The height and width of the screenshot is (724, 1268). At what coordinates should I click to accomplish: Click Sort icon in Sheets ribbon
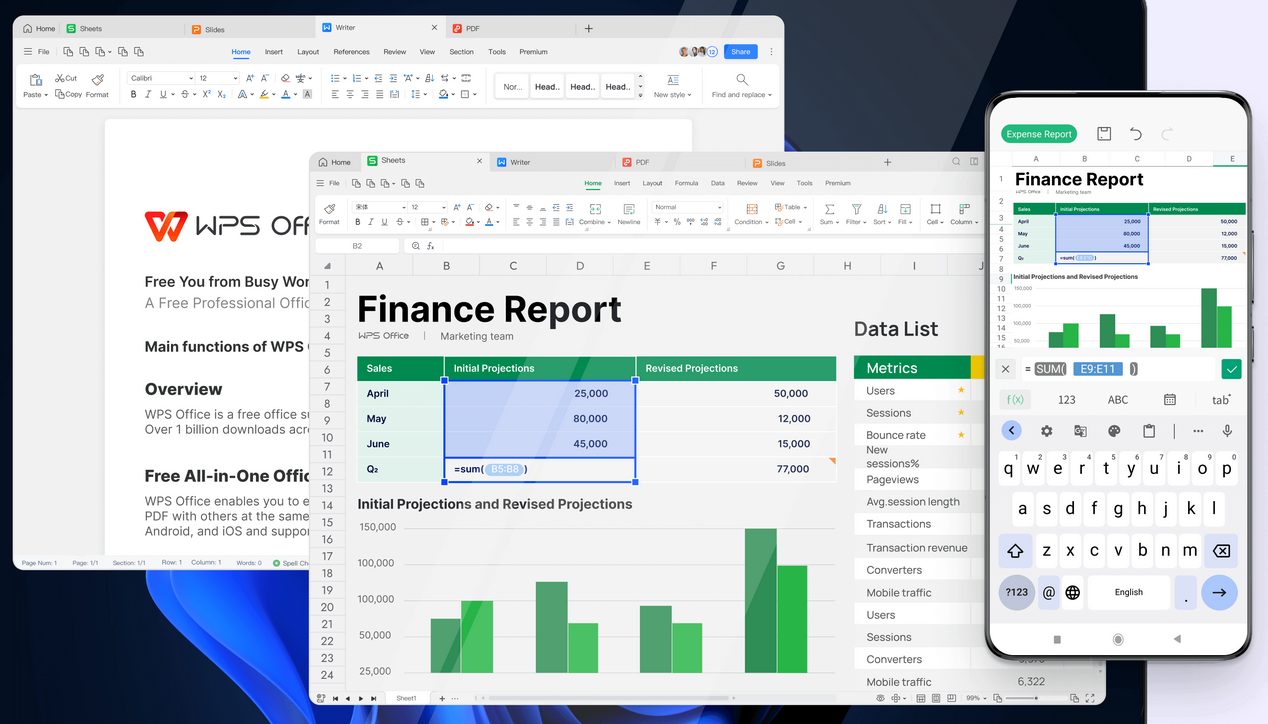point(882,209)
